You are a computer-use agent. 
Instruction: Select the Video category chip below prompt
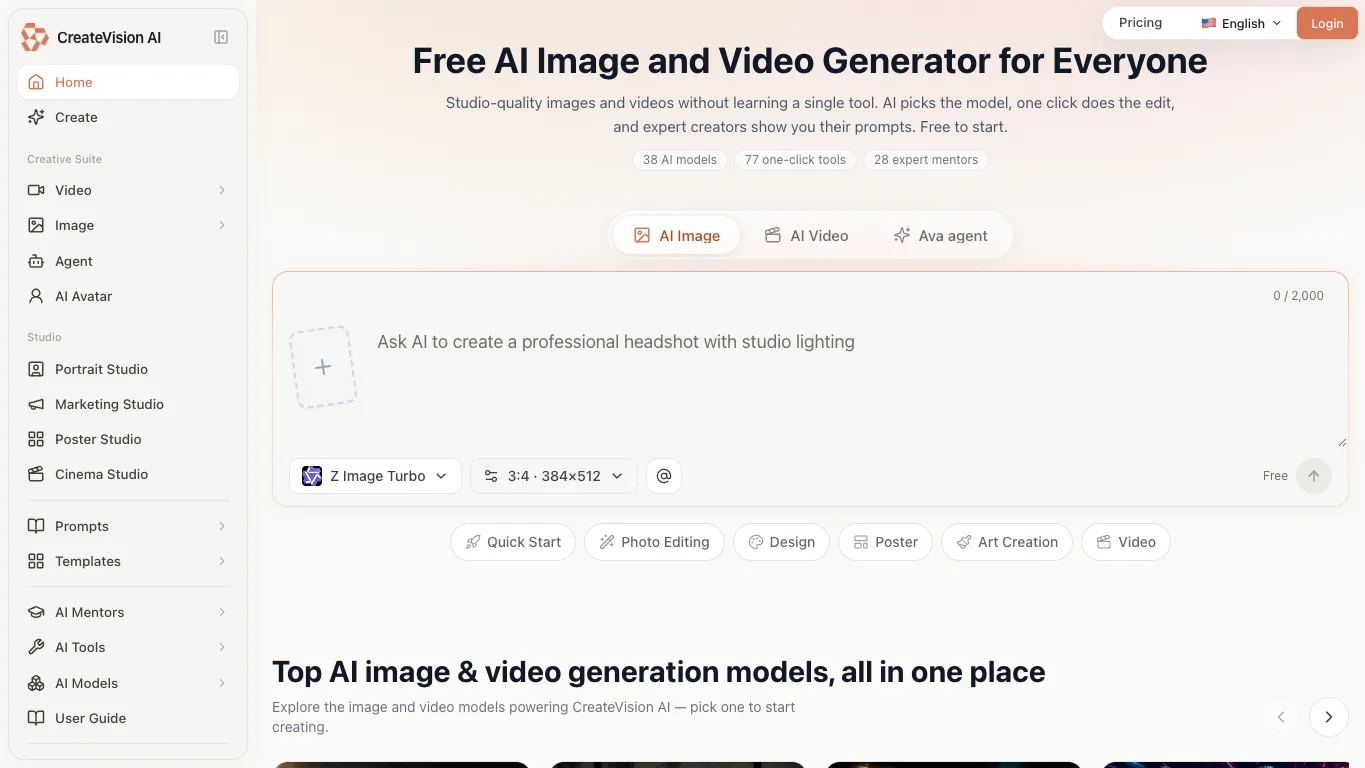tap(1126, 542)
